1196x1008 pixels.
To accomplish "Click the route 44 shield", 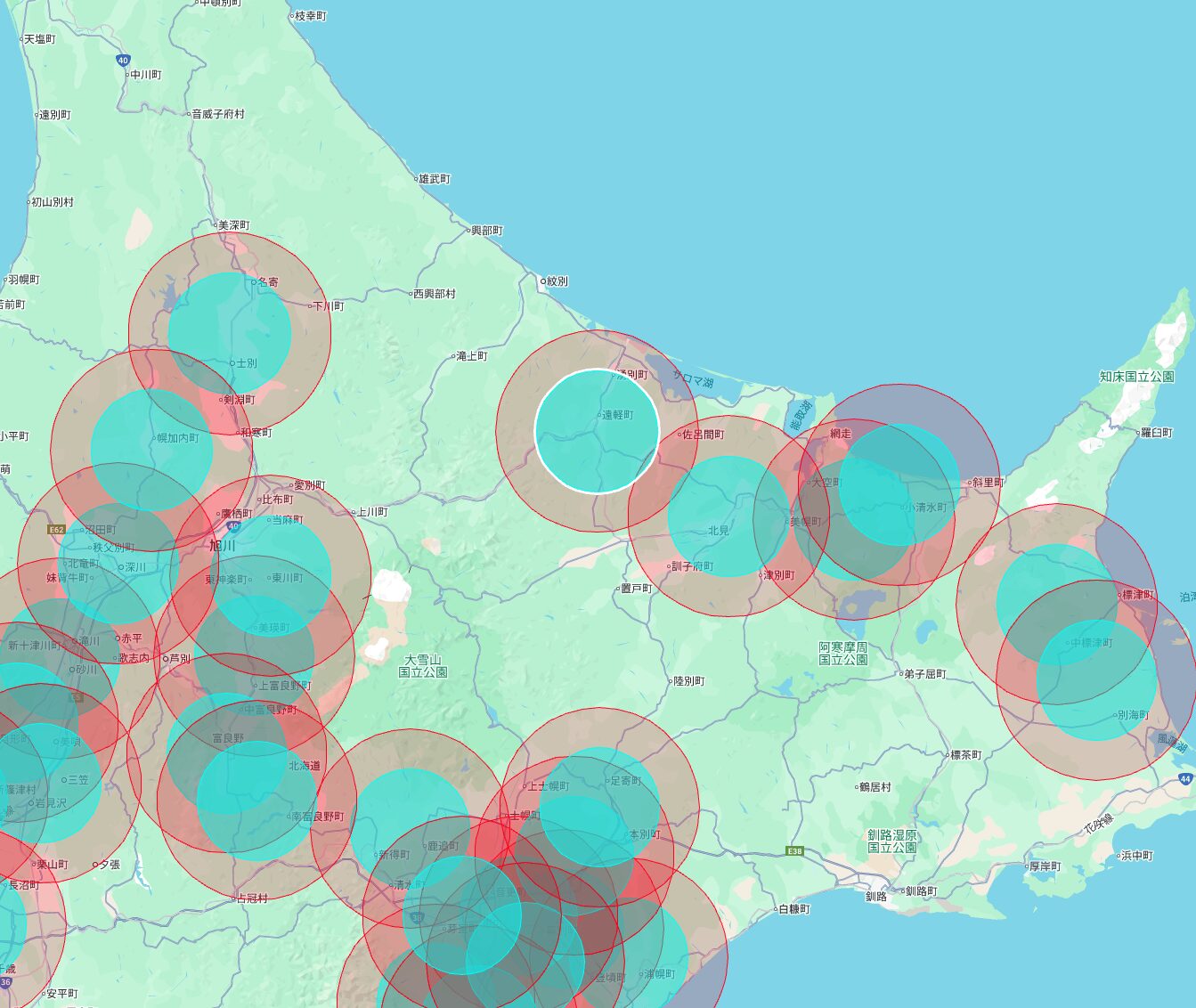I will [x=1184, y=778].
